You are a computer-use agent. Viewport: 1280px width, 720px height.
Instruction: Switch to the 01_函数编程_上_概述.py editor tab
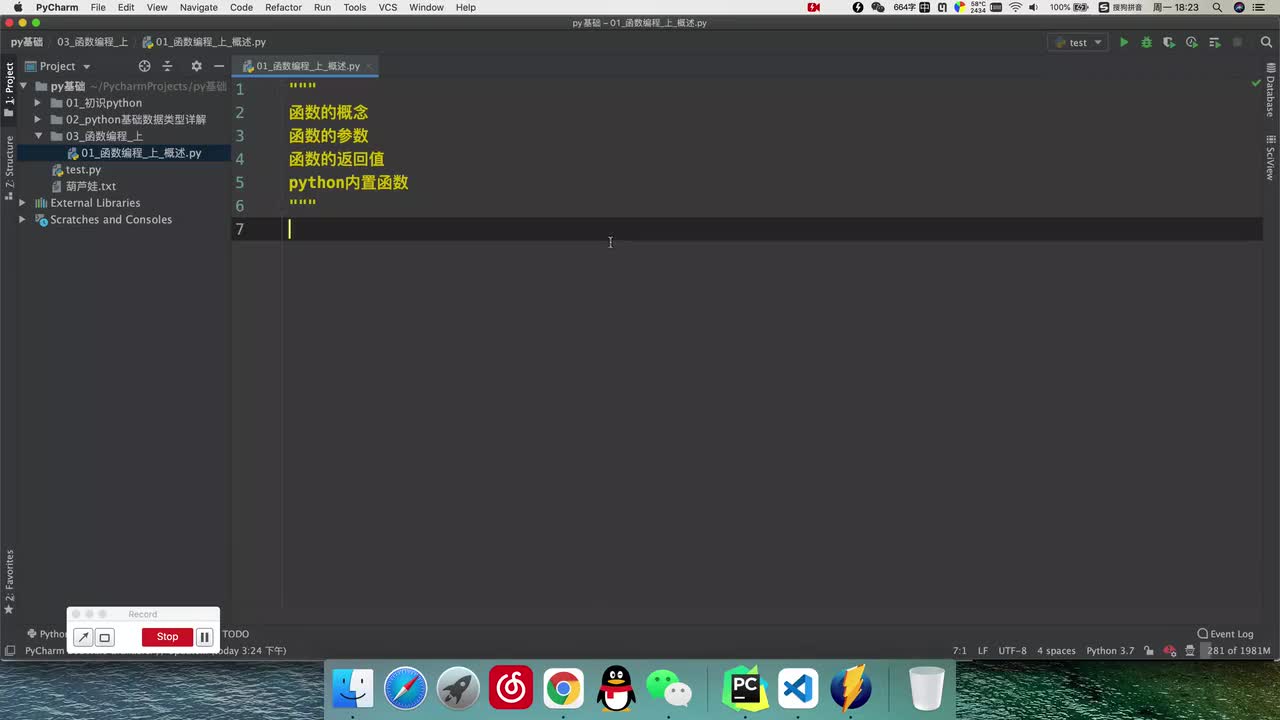(307, 66)
